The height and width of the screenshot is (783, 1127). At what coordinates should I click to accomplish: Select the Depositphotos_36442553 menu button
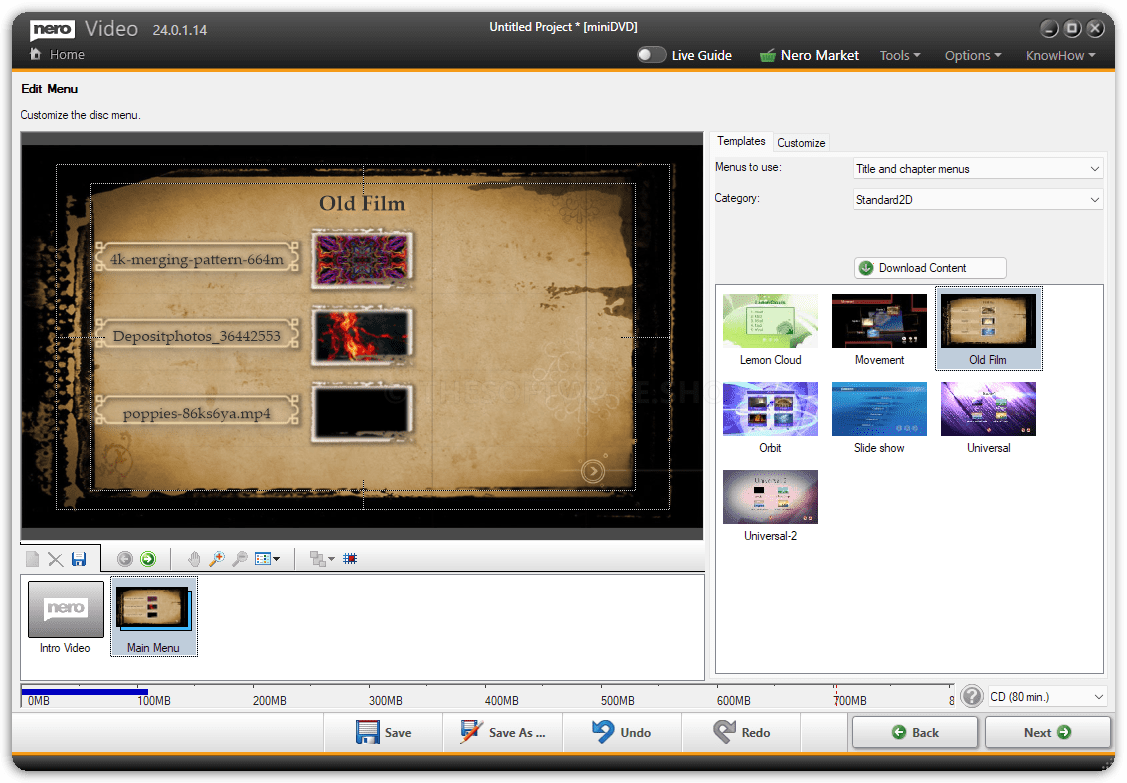click(197, 336)
